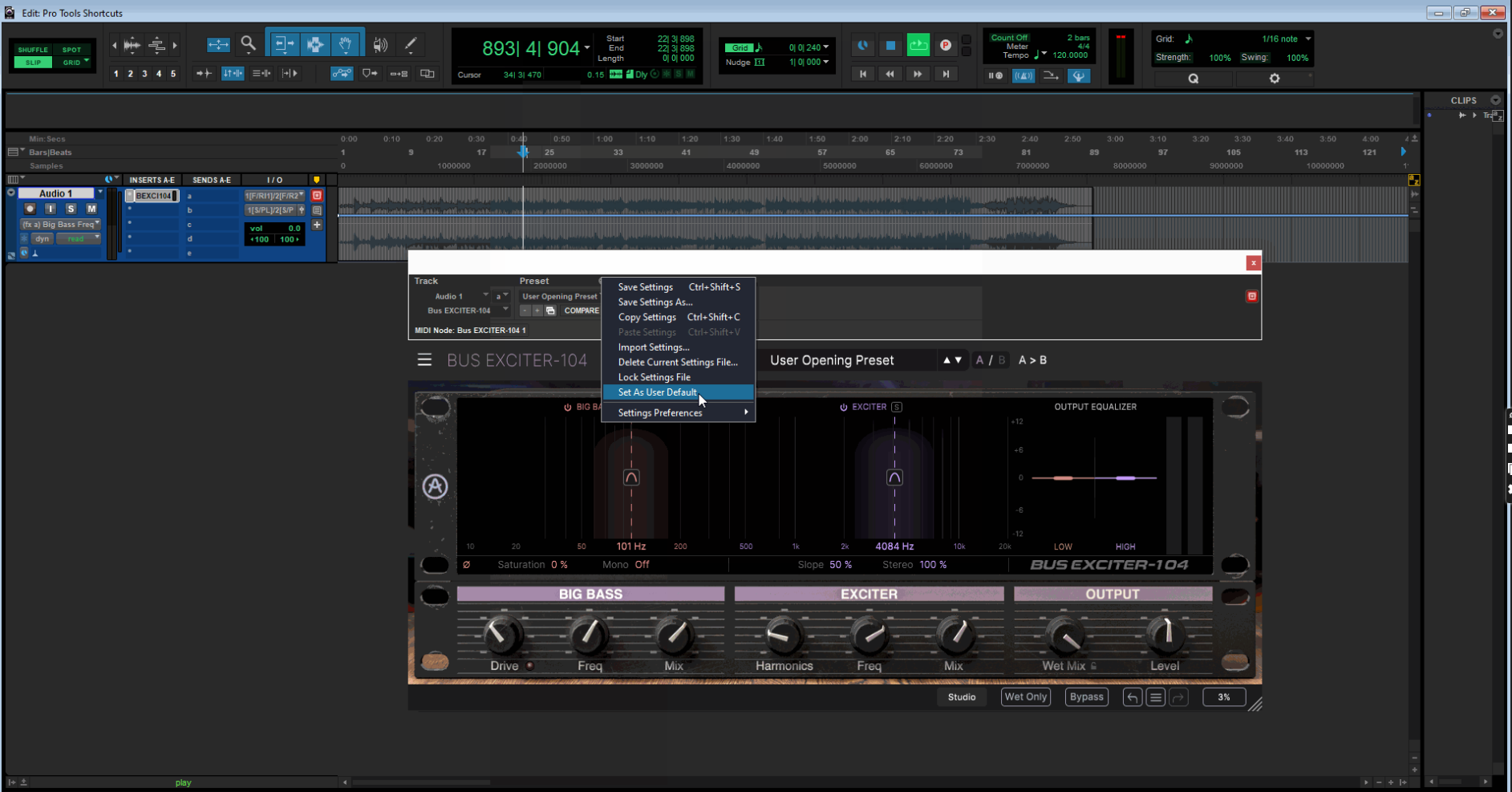This screenshot has height=792, width=1512.
Task: Click the Stop transport button
Action: coord(890,46)
